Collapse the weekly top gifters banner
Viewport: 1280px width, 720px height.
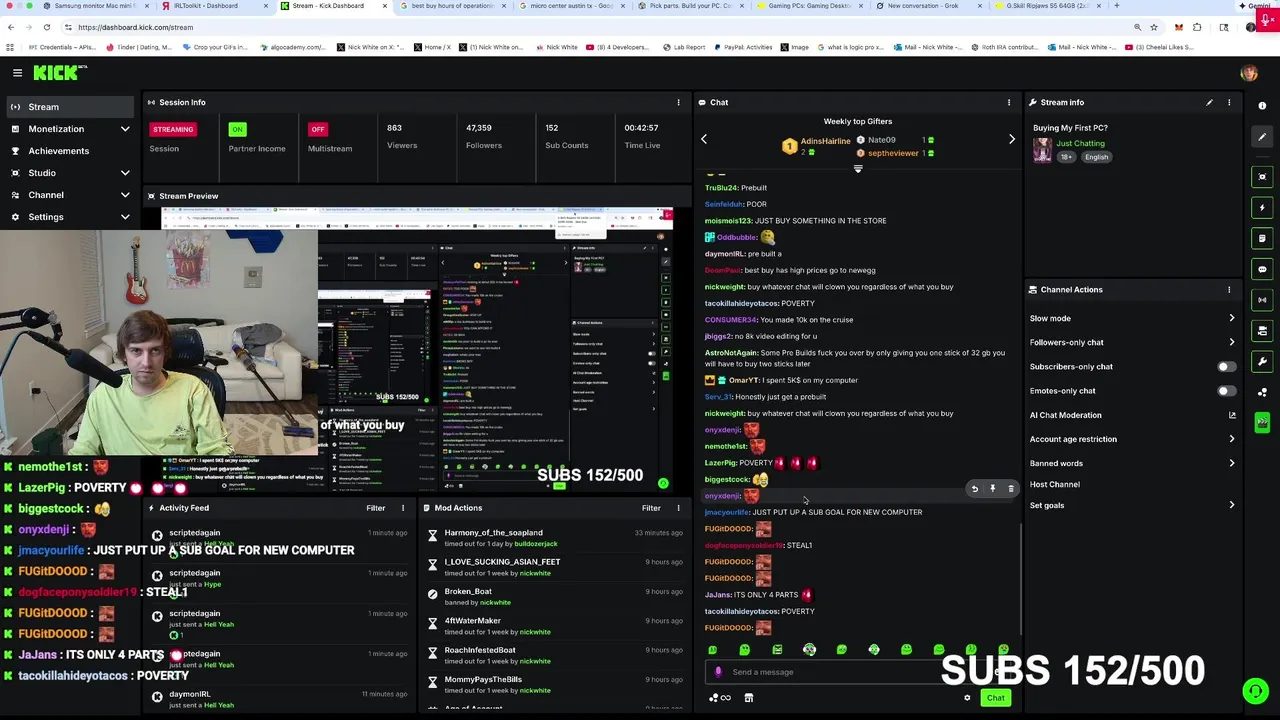(857, 169)
